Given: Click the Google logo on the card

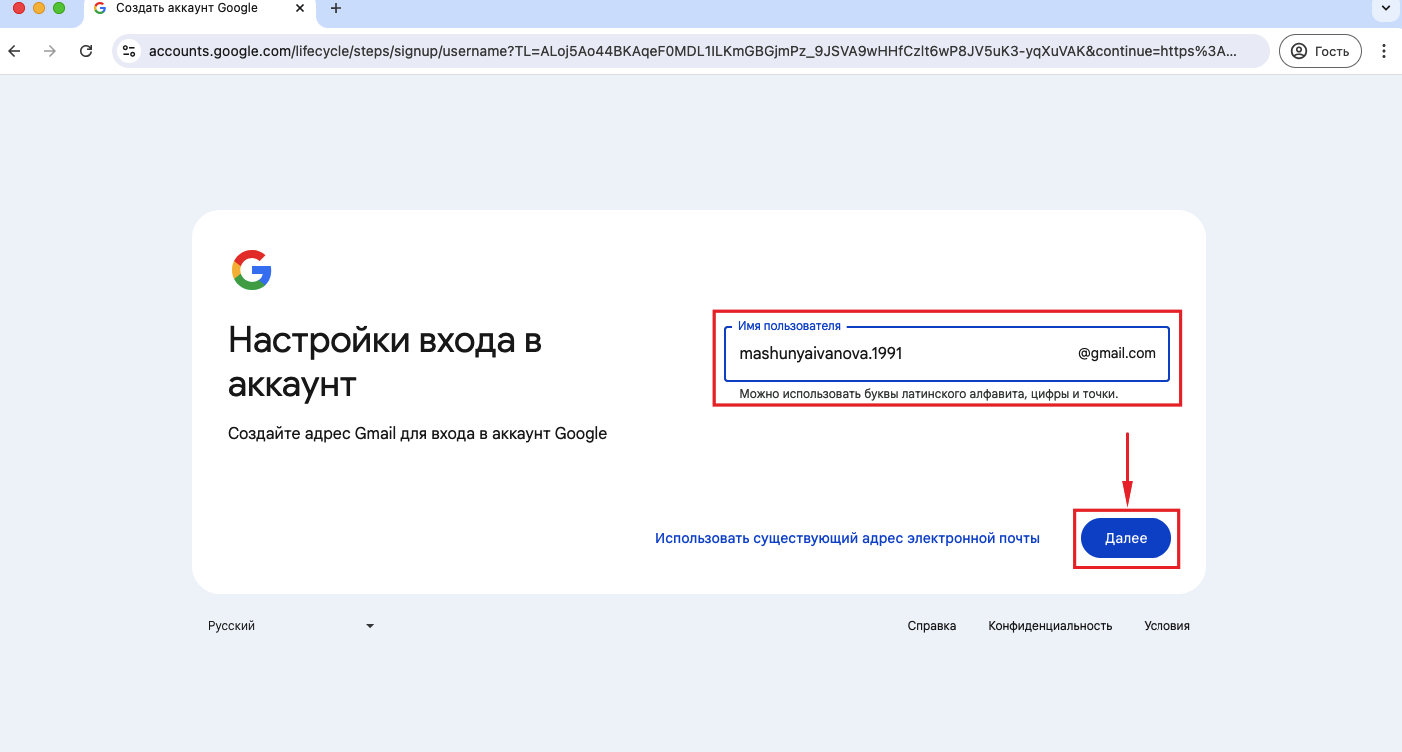Looking at the screenshot, I should [252, 270].
